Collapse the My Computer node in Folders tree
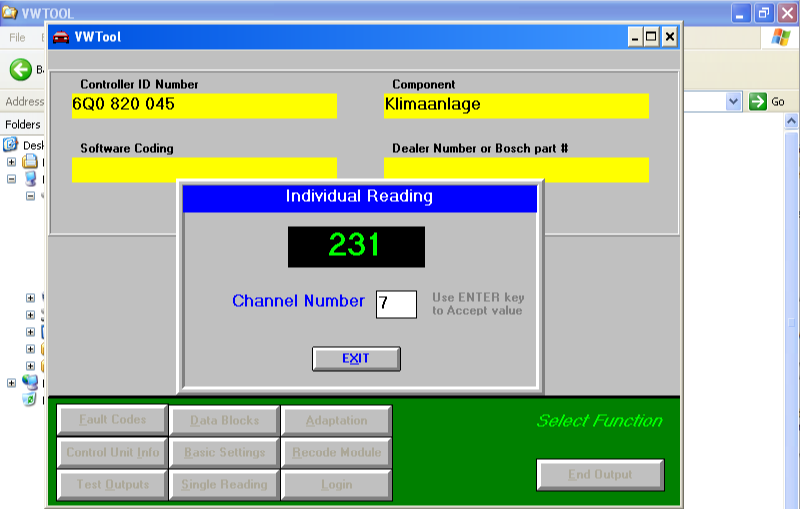 coord(11,179)
